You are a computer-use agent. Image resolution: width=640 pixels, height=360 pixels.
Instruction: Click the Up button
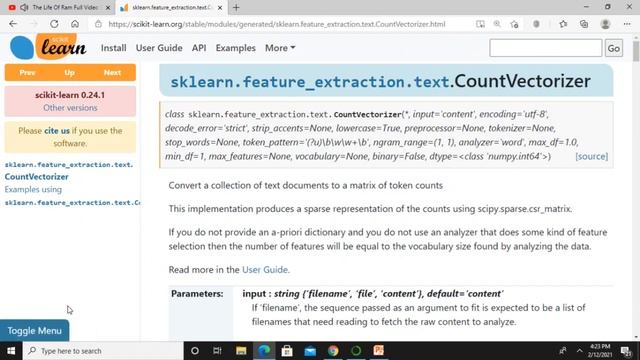click(69, 73)
